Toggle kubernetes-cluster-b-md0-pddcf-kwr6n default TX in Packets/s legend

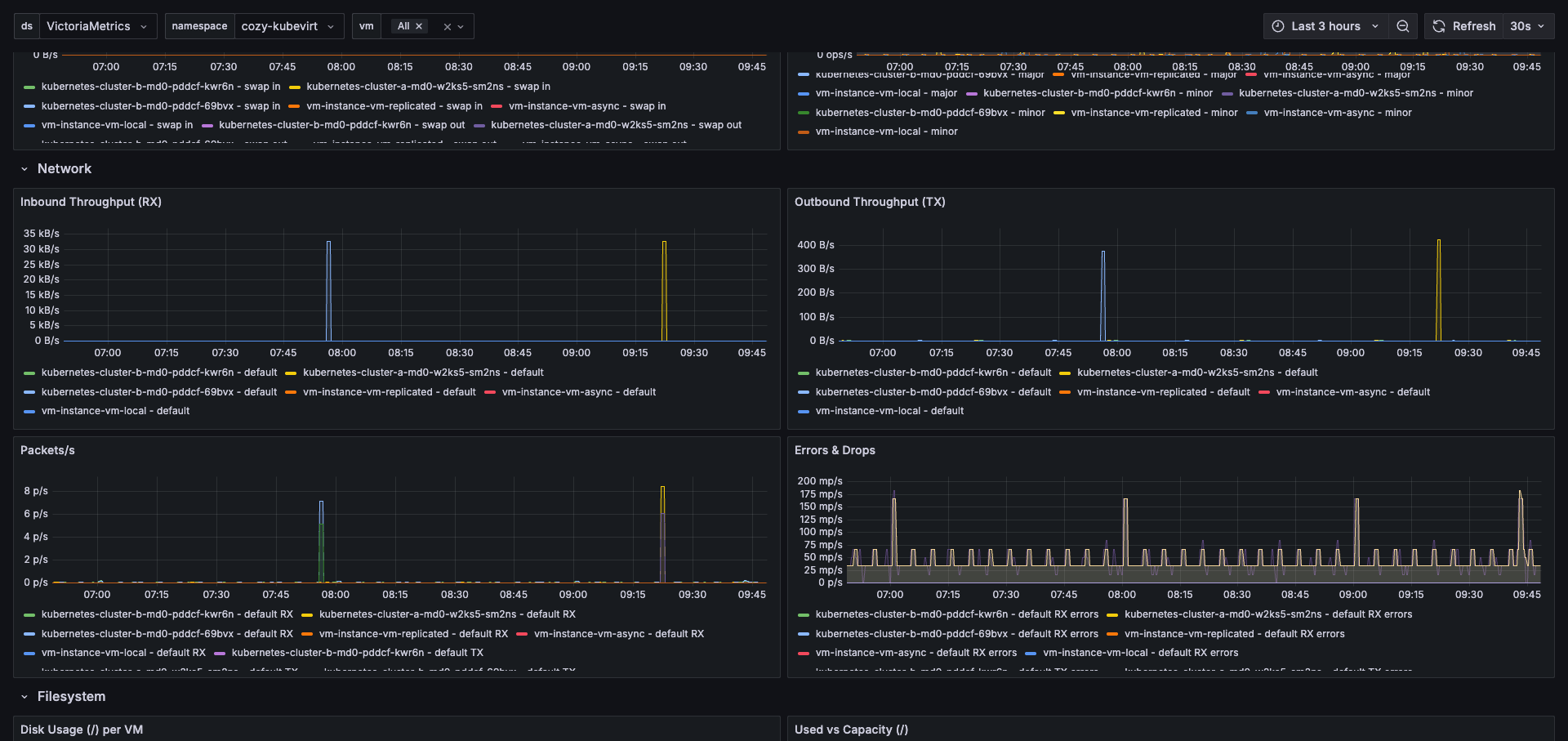(x=357, y=653)
